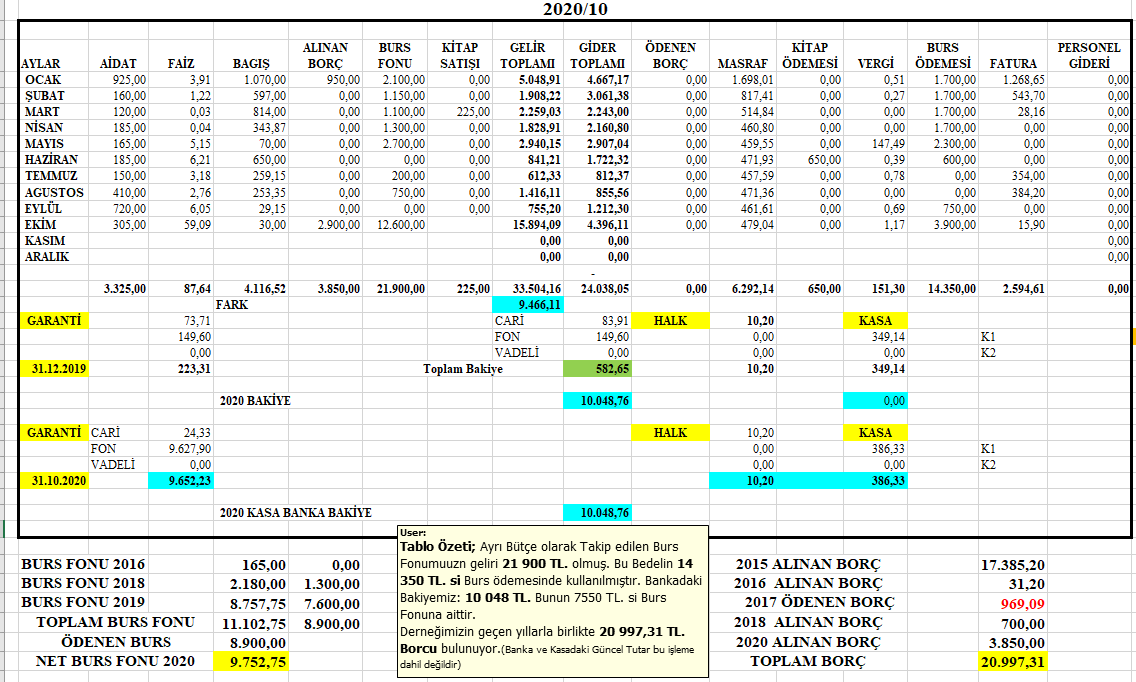Click the ŞUBAT month row label
1136x682 pixels.
pos(44,96)
